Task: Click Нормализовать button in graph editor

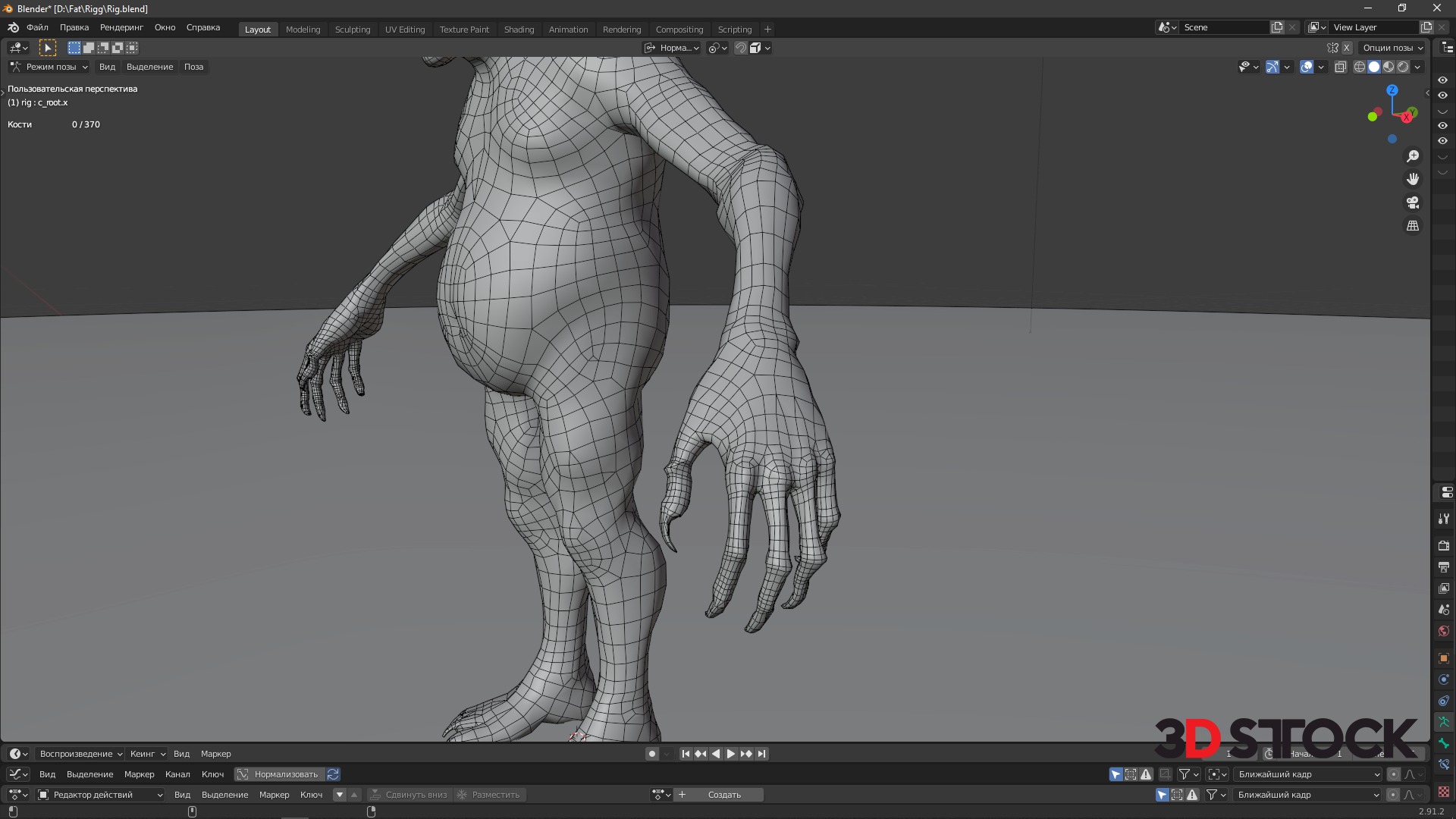Action: point(279,774)
